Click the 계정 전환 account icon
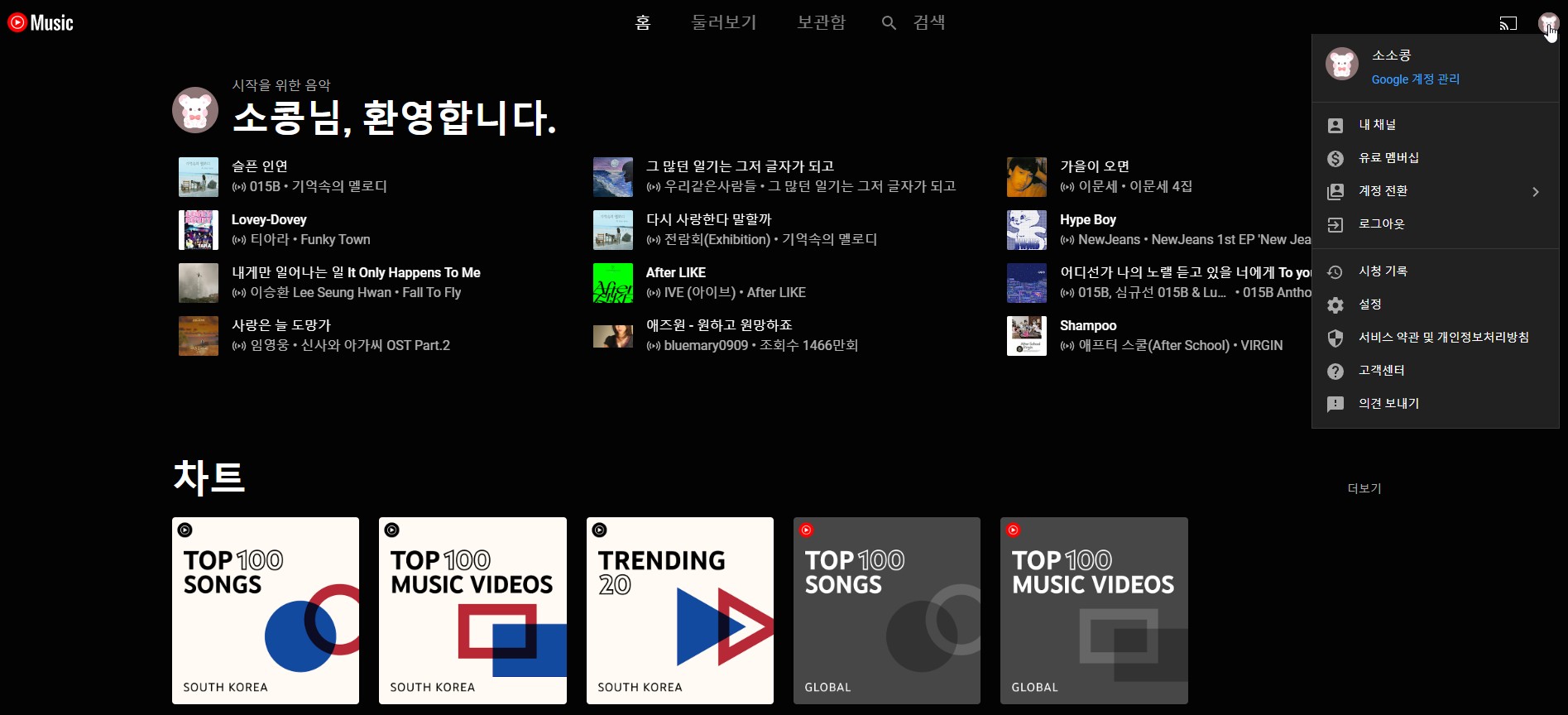Image resolution: width=1568 pixels, height=715 pixels. [x=1335, y=191]
